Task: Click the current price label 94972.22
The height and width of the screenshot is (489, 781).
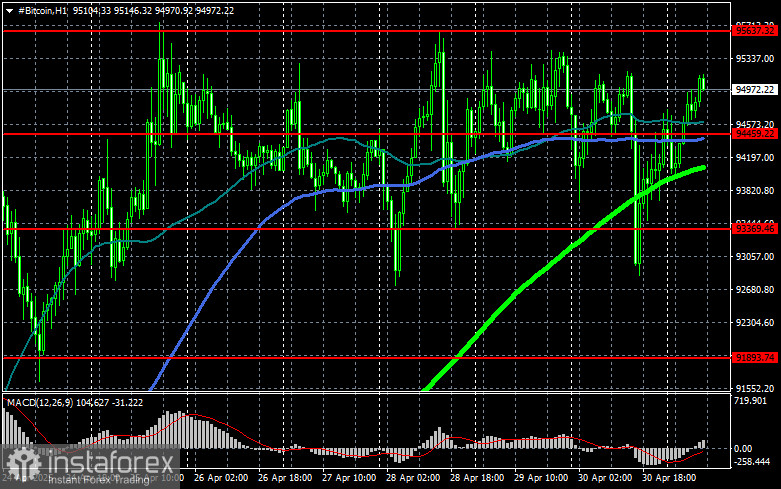Action: pos(755,90)
